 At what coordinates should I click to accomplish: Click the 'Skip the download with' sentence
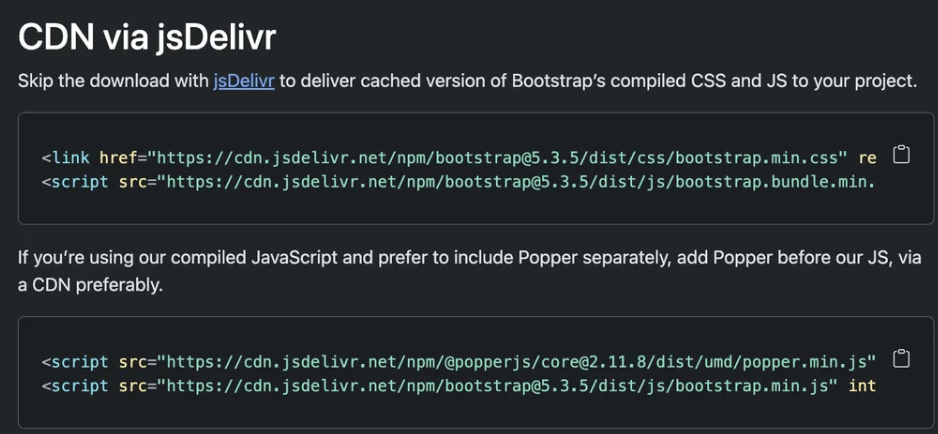point(467,81)
